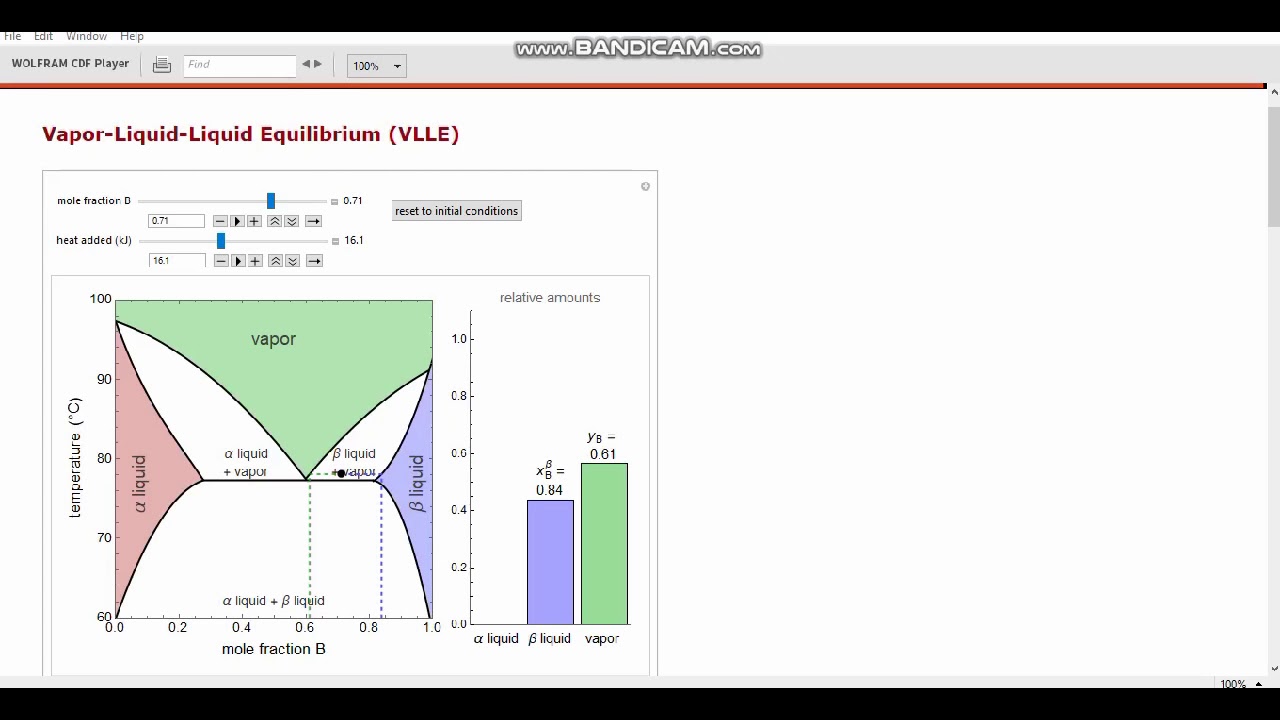The height and width of the screenshot is (720, 1280).
Task: Click the β liquid bar in chart
Action: (550, 562)
